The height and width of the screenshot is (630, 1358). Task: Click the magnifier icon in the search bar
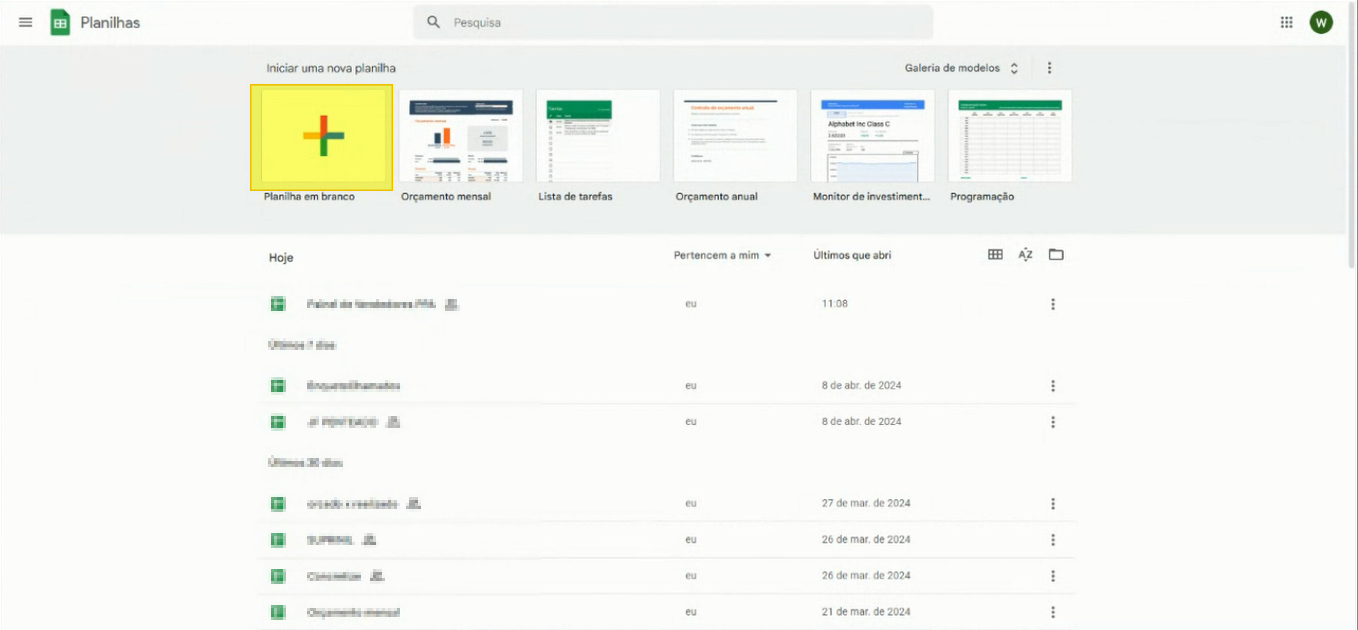433,22
